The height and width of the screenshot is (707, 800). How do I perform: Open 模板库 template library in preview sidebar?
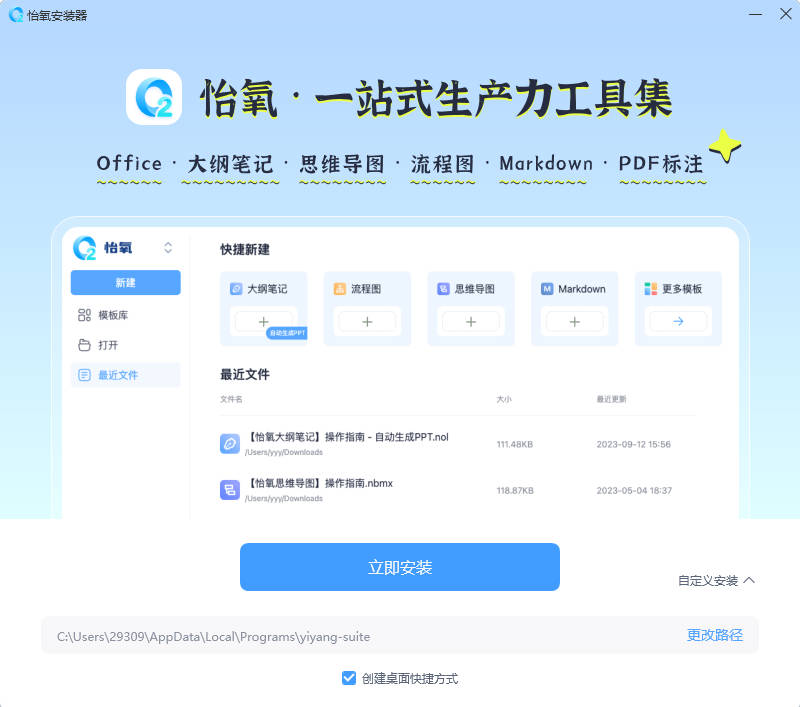(x=126, y=315)
